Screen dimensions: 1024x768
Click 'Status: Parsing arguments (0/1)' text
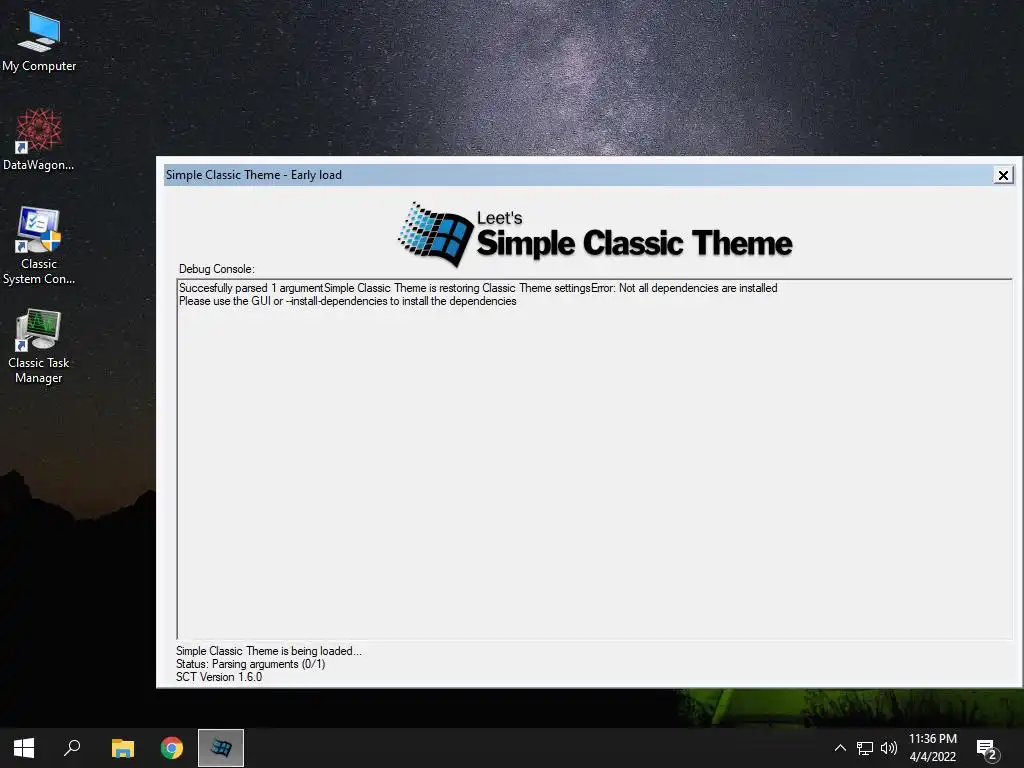point(250,664)
